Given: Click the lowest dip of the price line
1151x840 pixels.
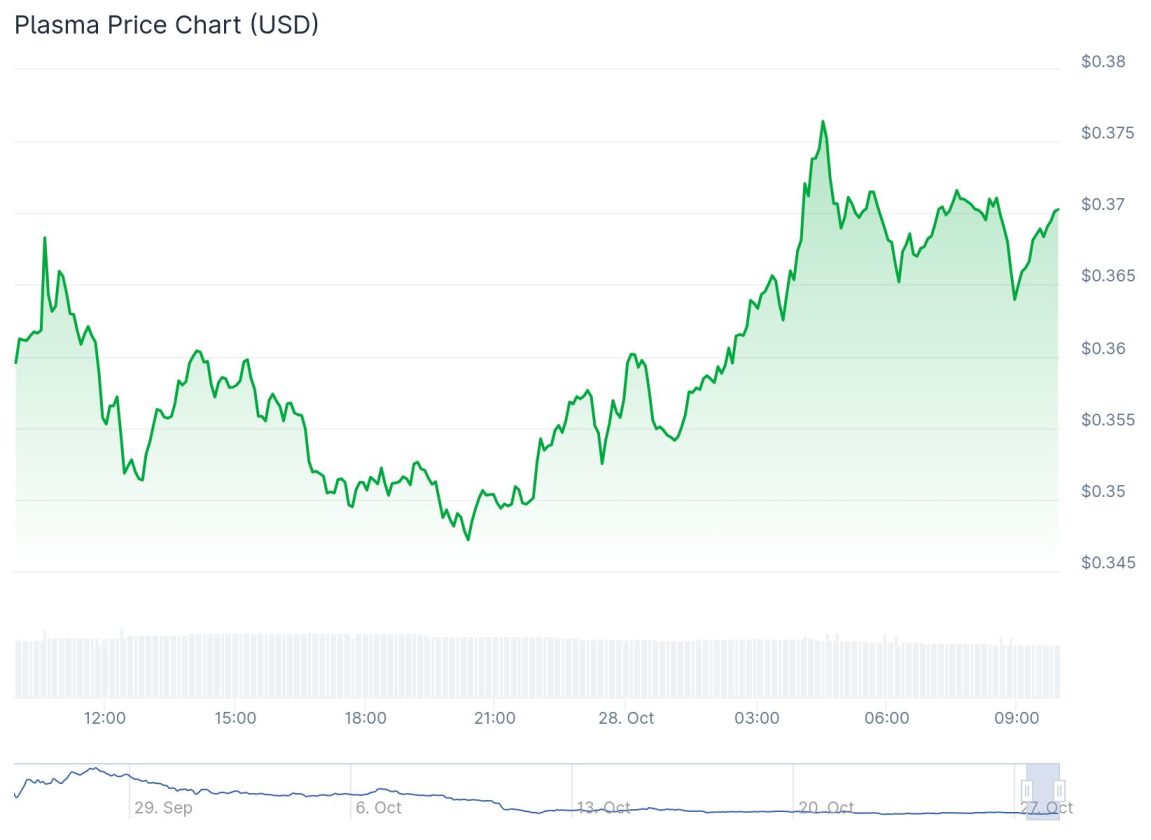Looking at the screenshot, I should point(468,540).
